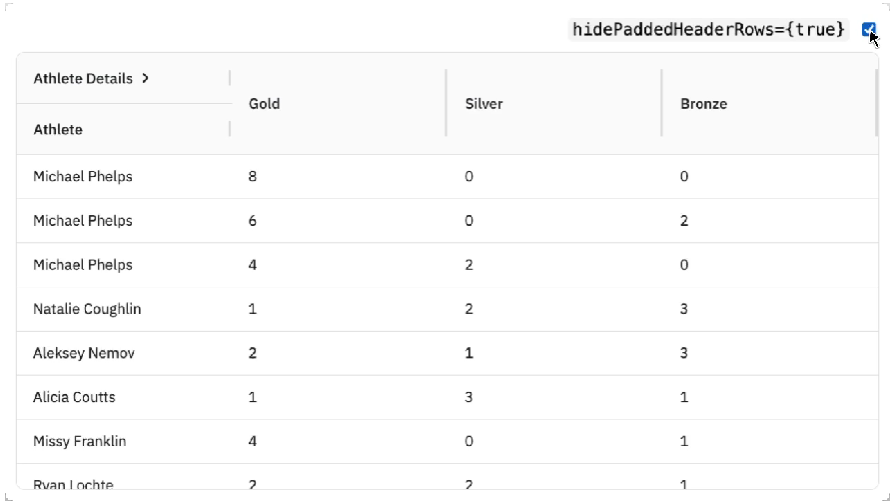Click the hidePaddedHeaderRows={true} label text
The image size is (894, 504).
(x=708, y=30)
